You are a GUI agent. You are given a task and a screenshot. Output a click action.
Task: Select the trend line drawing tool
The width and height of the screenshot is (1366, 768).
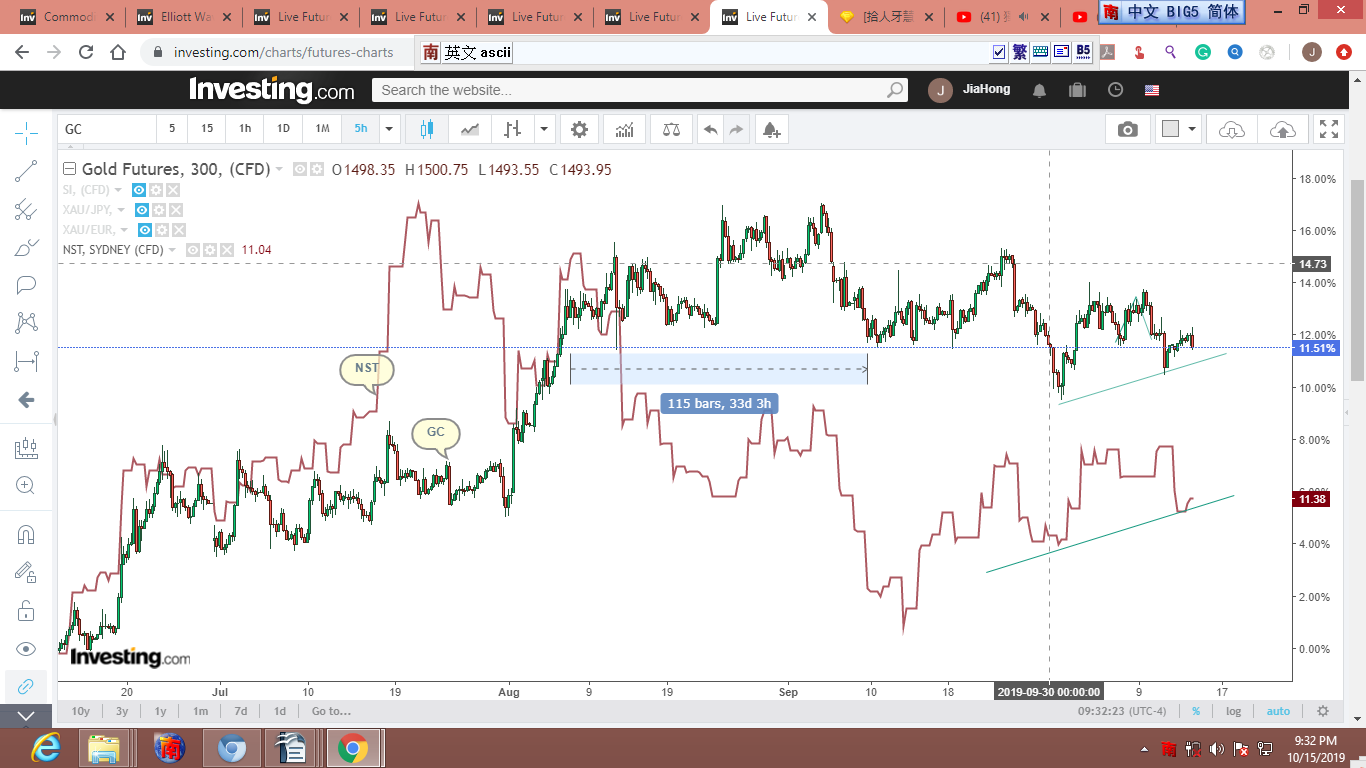click(26, 172)
